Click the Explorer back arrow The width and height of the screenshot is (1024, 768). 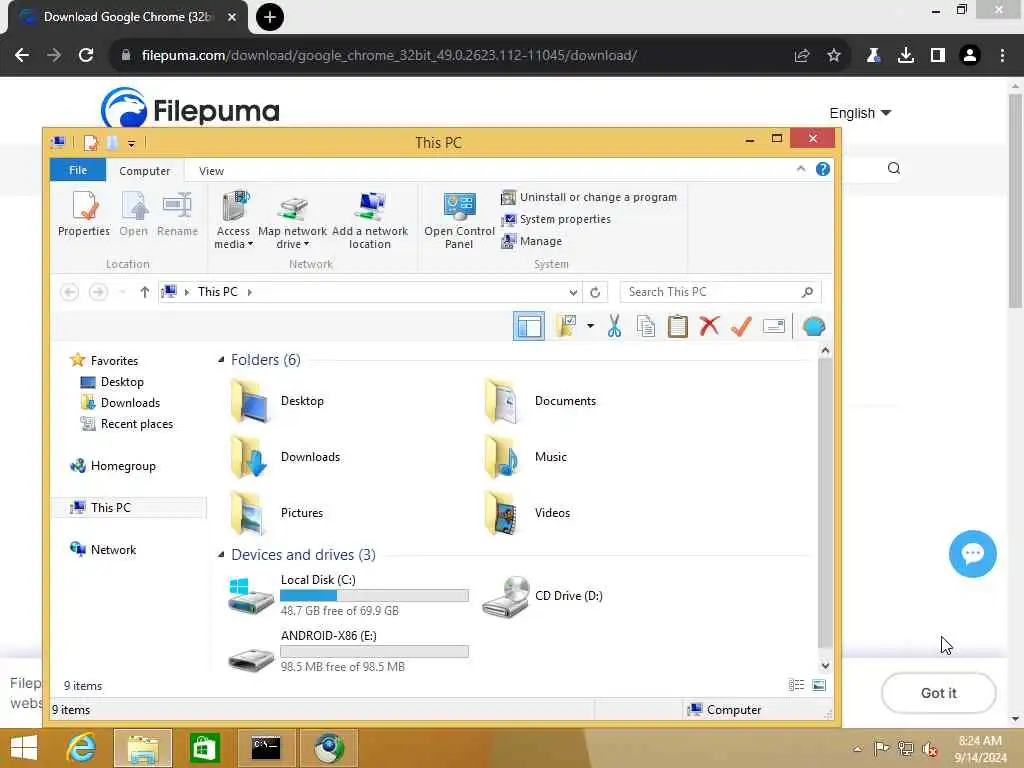[x=70, y=292]
